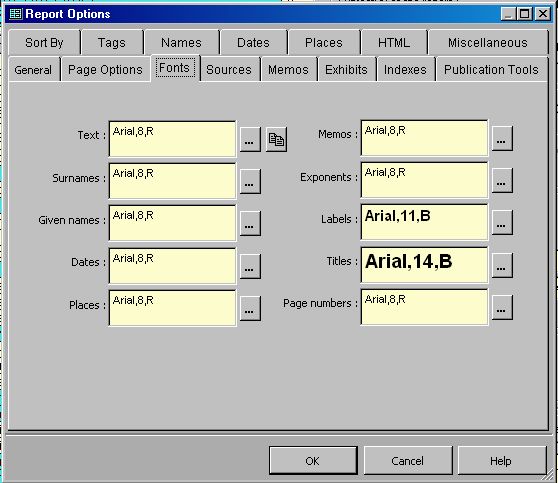
Task: Open the Page Options tab
Action: [105, 69]
